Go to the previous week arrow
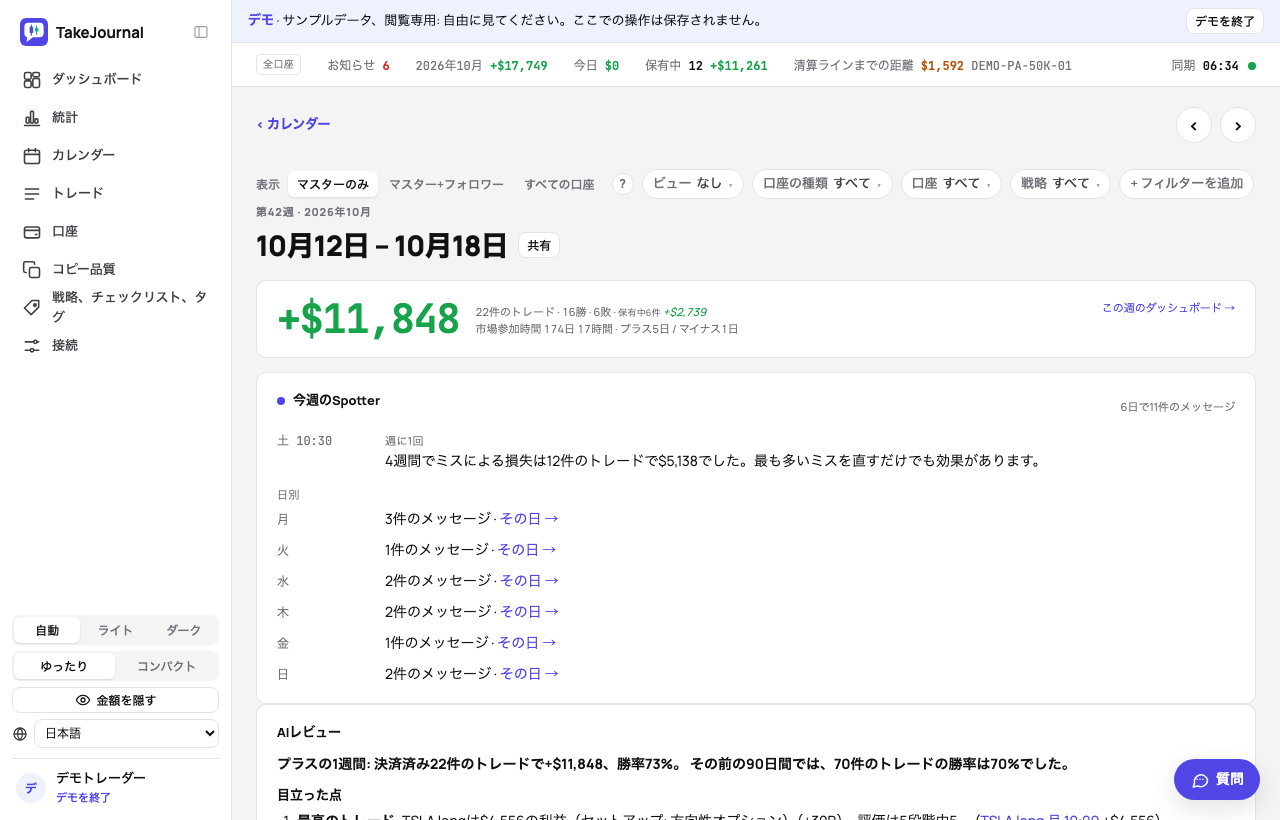1280x820 pixels. tap(1194, 125)
